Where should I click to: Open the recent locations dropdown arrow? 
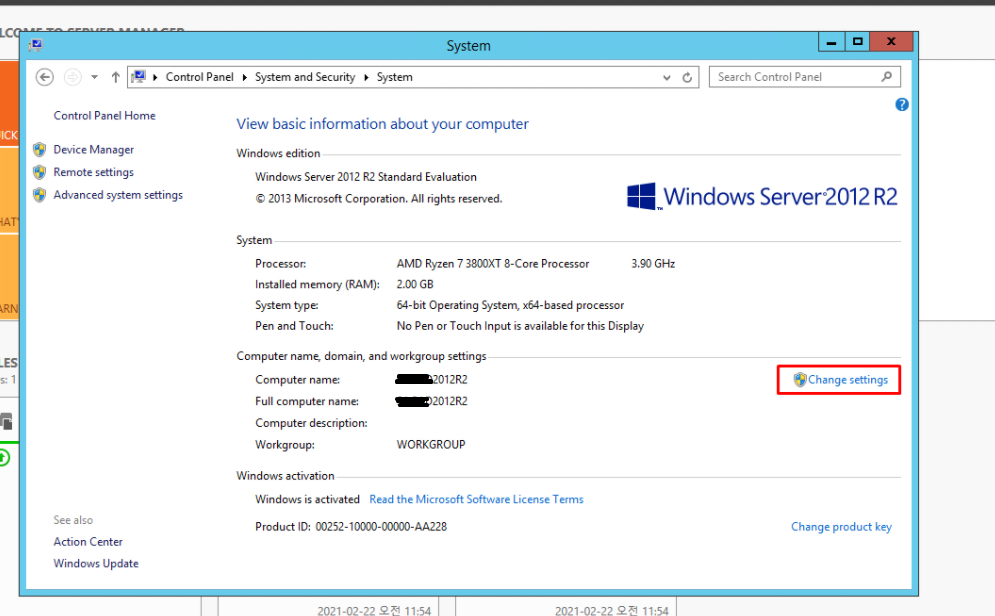pos(95,77)
